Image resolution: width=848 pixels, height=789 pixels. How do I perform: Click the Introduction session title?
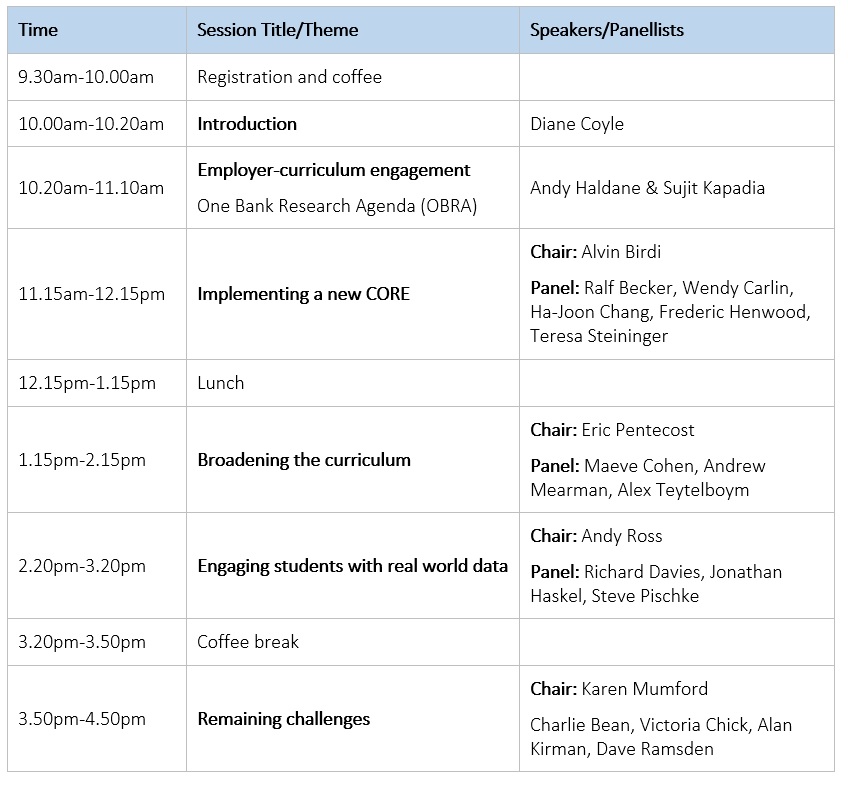pos(247,124)
